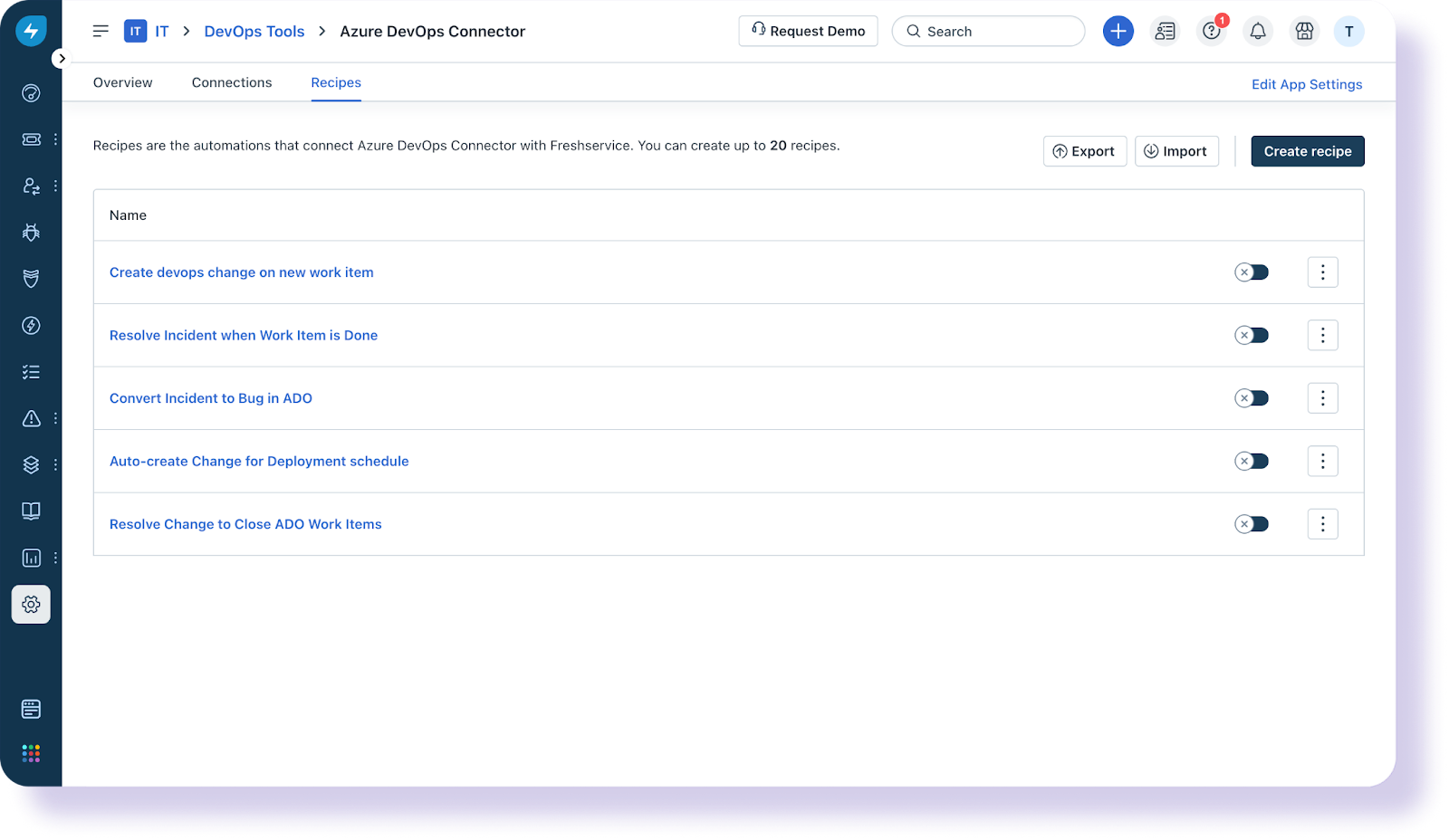Toggle Resolve Change to Close ADO Work Items recipe
Screen dimensions: 1449x840
pos(1252,524)
